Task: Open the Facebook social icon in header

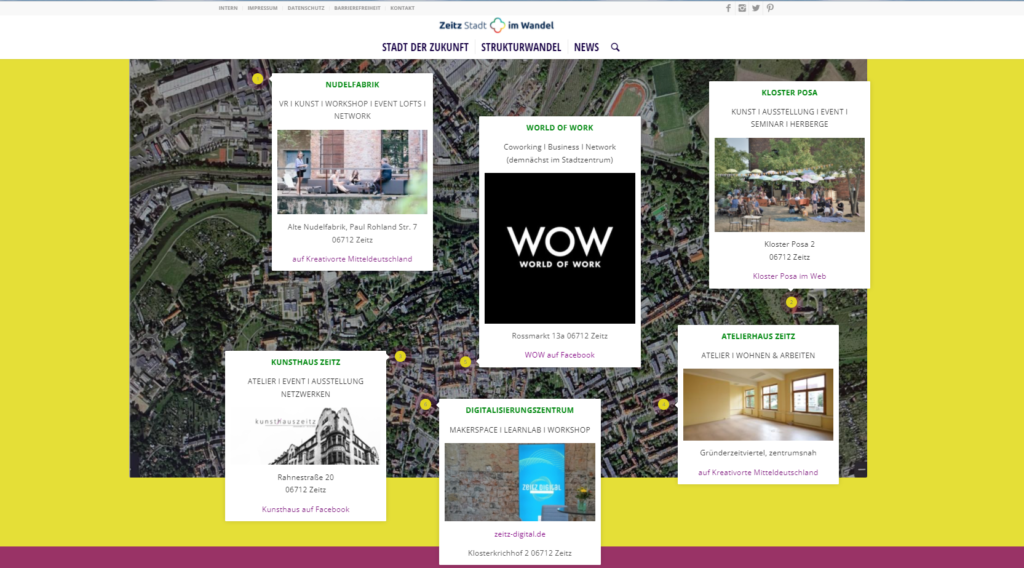Action: point(728,8)
